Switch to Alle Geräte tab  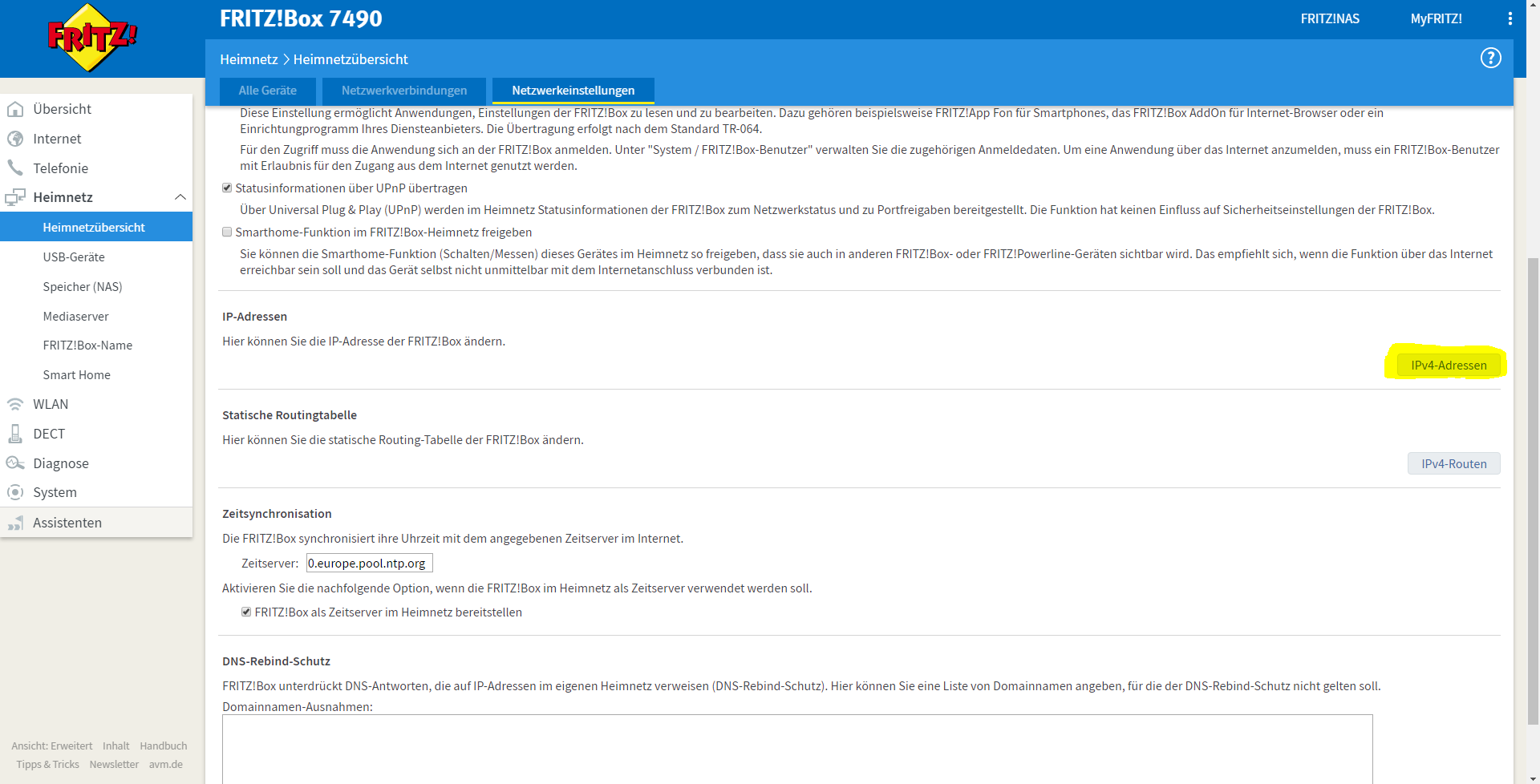tap(268, 91)
